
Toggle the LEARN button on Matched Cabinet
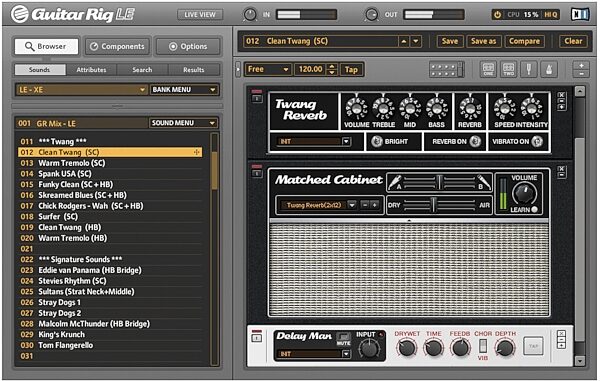tap(535, 210)
